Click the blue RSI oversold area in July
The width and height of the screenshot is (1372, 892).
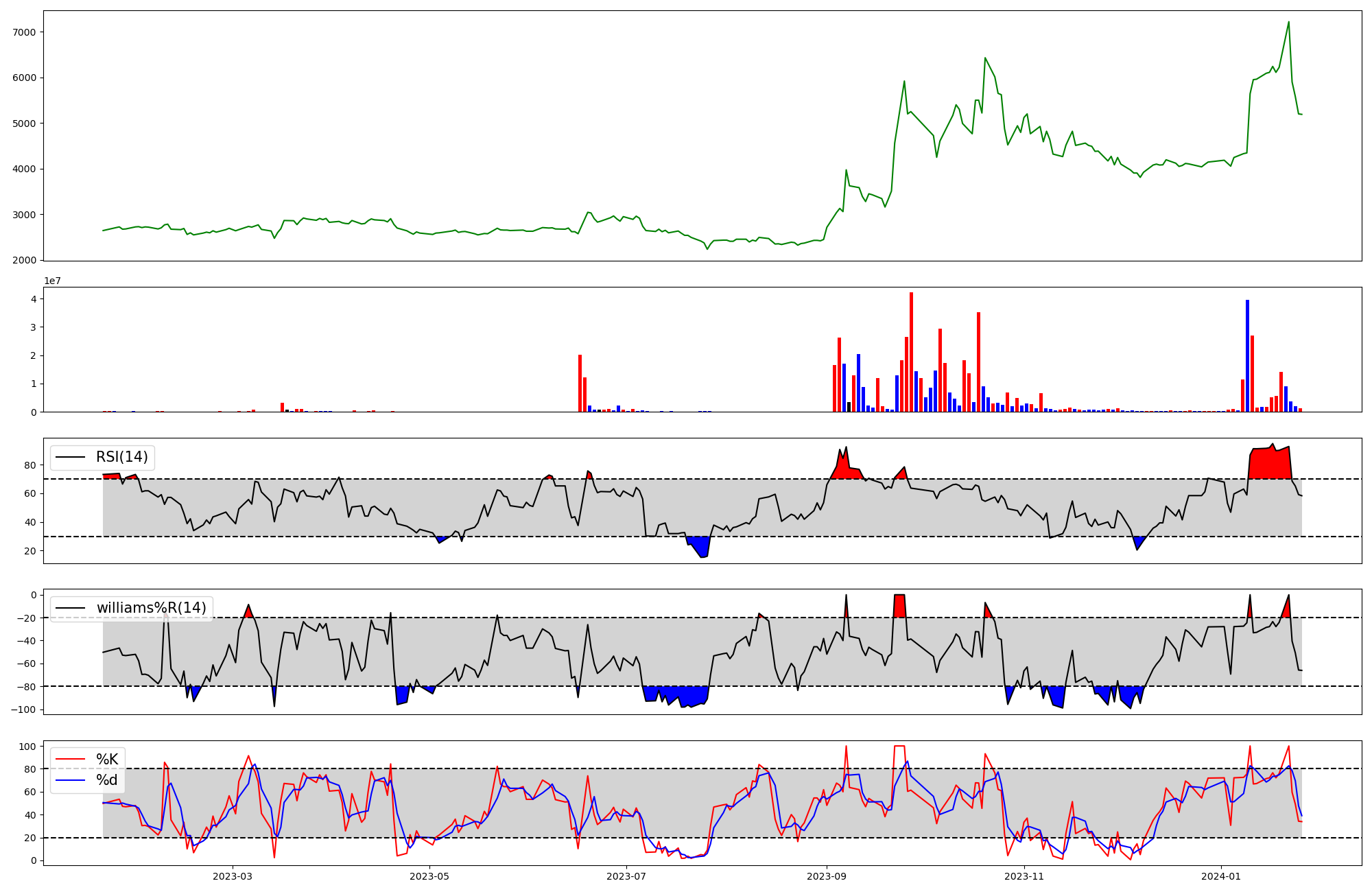click(700, 545)
